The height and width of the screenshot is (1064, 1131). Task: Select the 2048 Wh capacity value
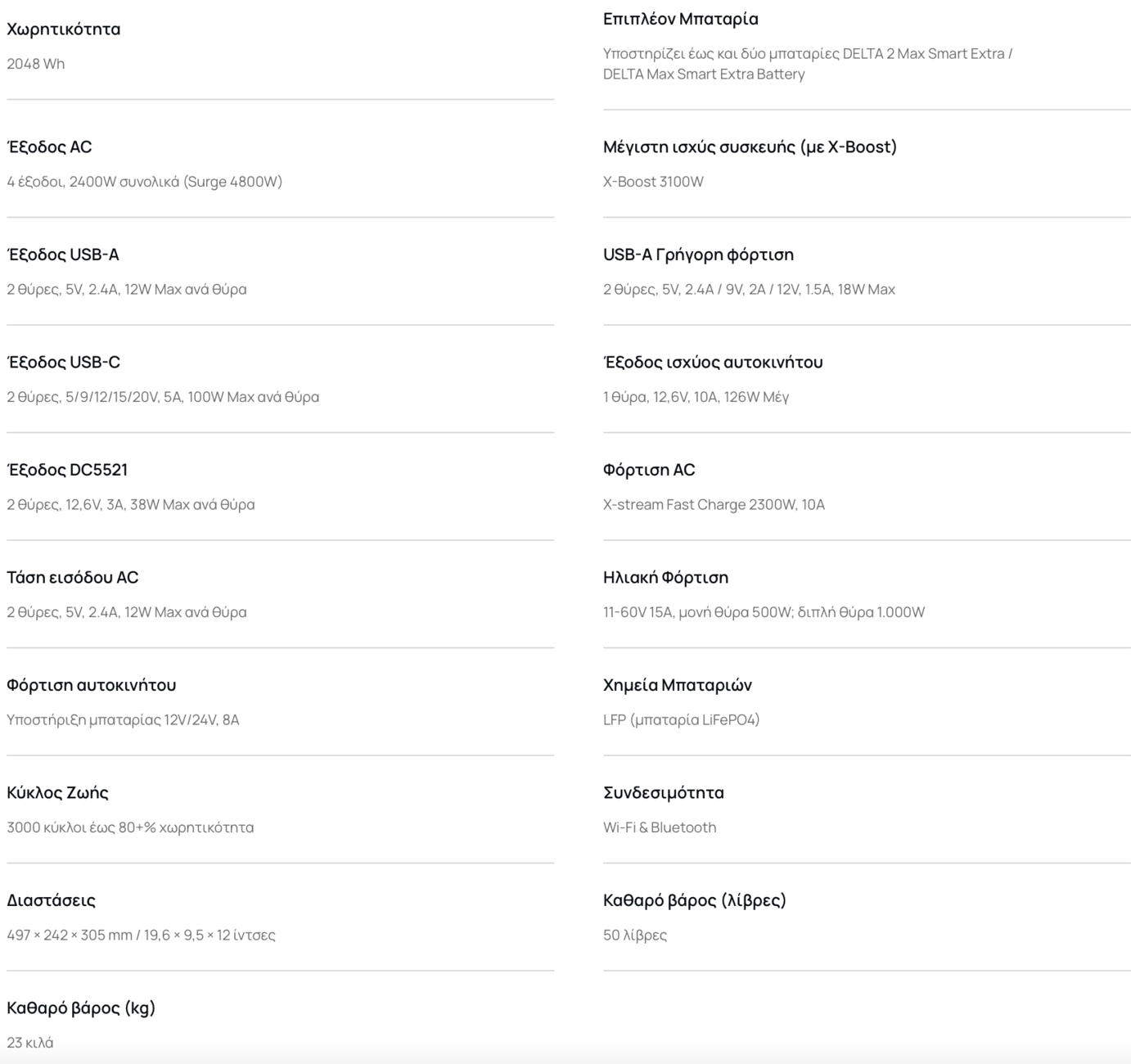pos(36,64)
